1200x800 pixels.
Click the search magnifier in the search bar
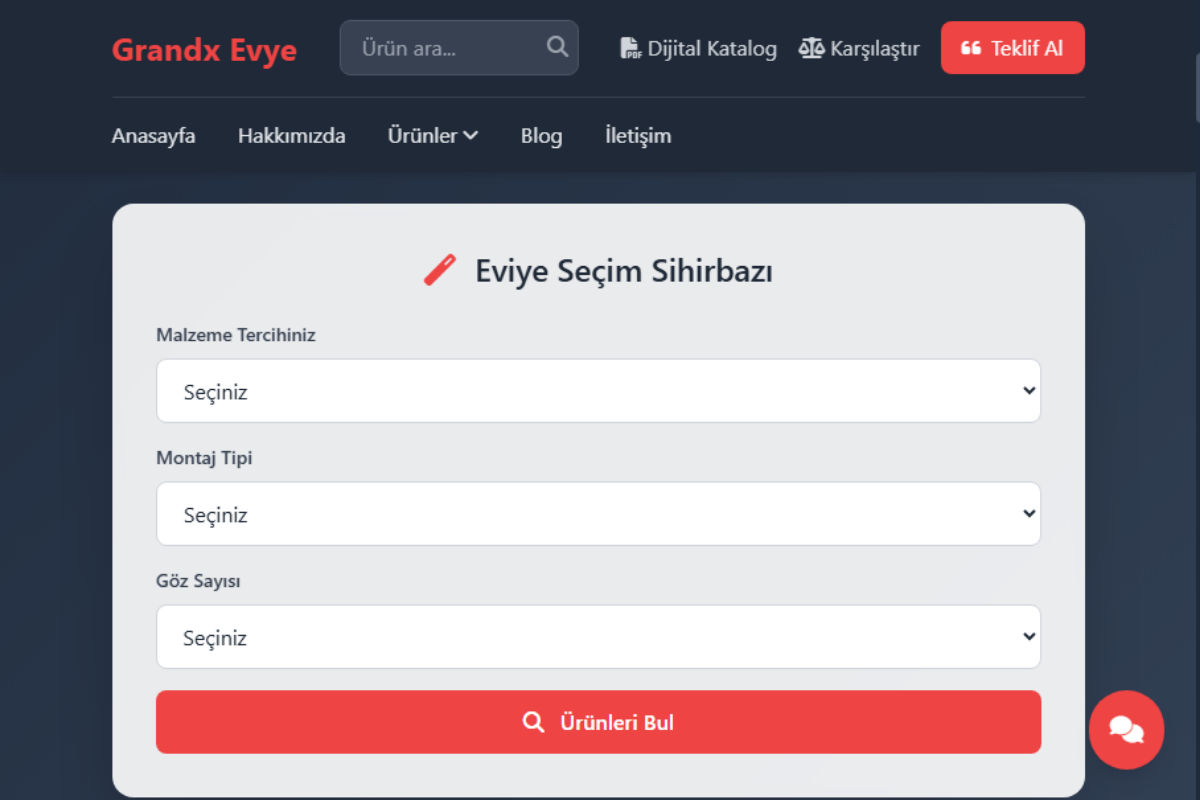click(556, 47)
